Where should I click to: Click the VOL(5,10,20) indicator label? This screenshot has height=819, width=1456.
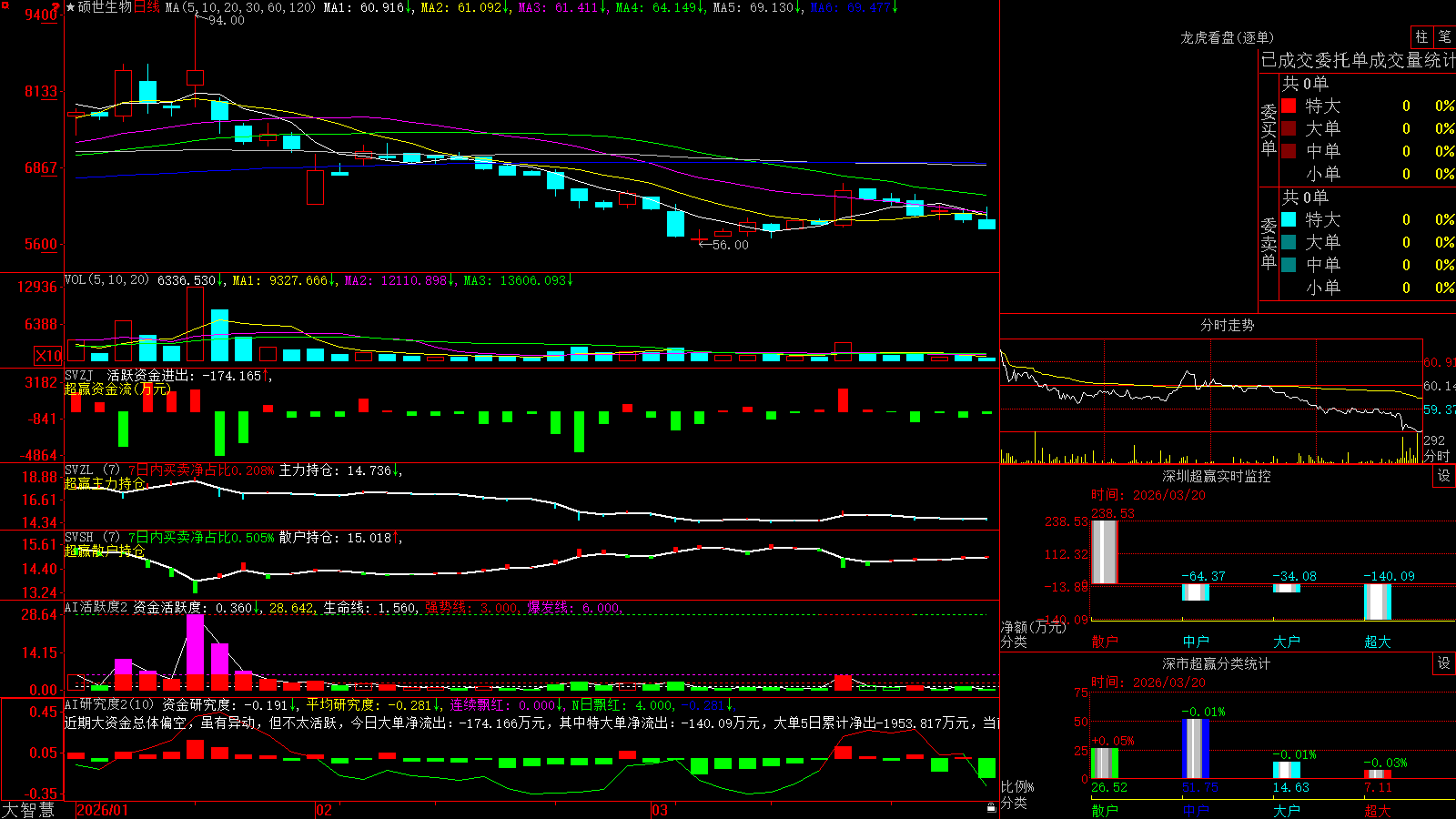106,280
